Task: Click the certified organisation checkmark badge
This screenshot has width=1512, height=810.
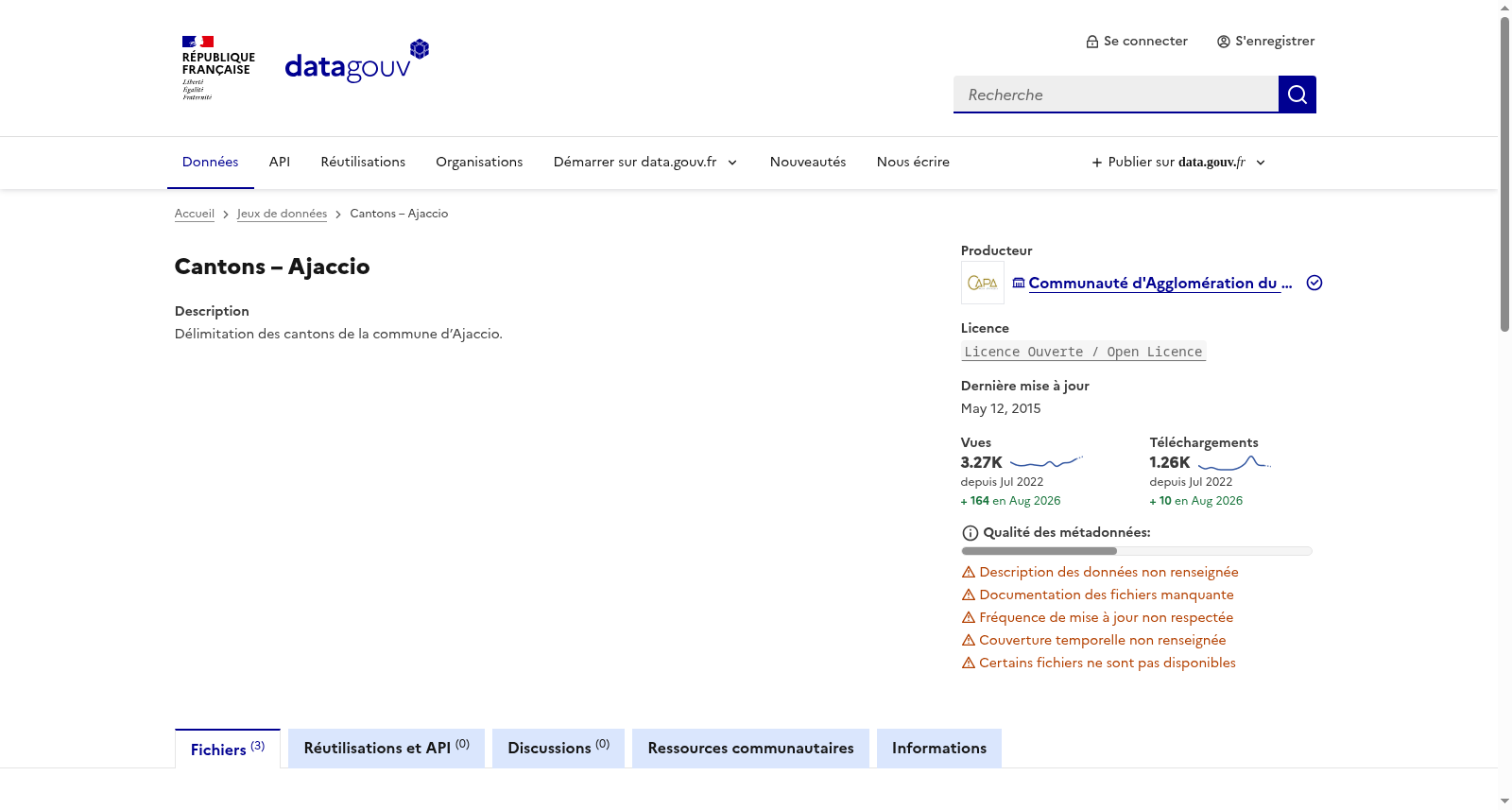Action: click(x=1314, y=283)
